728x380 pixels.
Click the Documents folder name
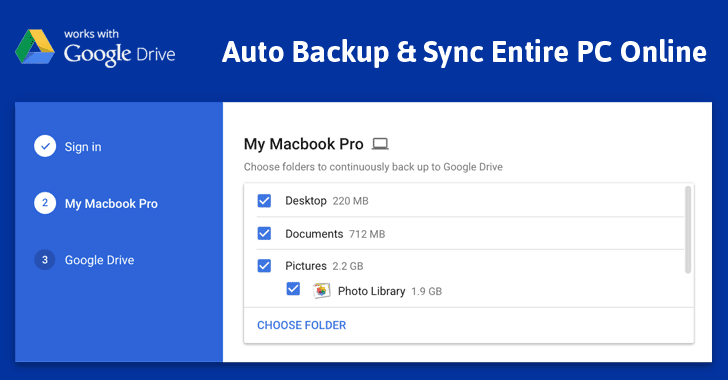(x=314, y=234)
